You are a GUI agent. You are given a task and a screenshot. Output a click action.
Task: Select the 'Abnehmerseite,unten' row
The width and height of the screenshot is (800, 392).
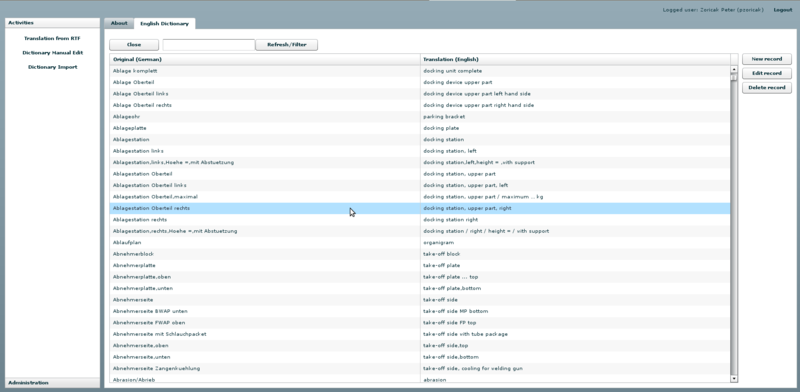pyautogui.click(x=420, y=357)
